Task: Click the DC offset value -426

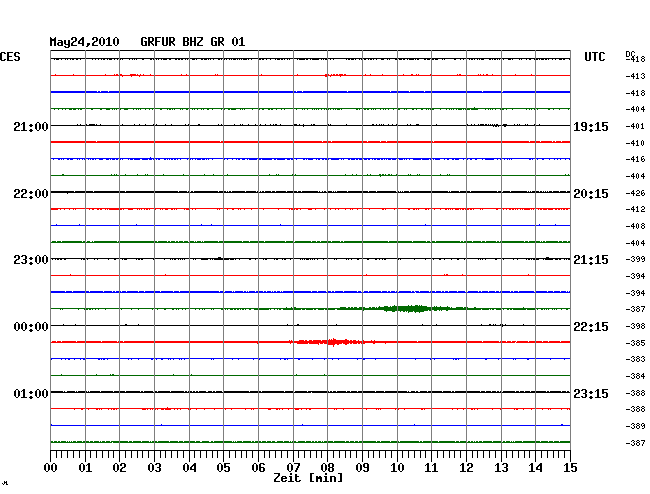Action: click(635, 193)
